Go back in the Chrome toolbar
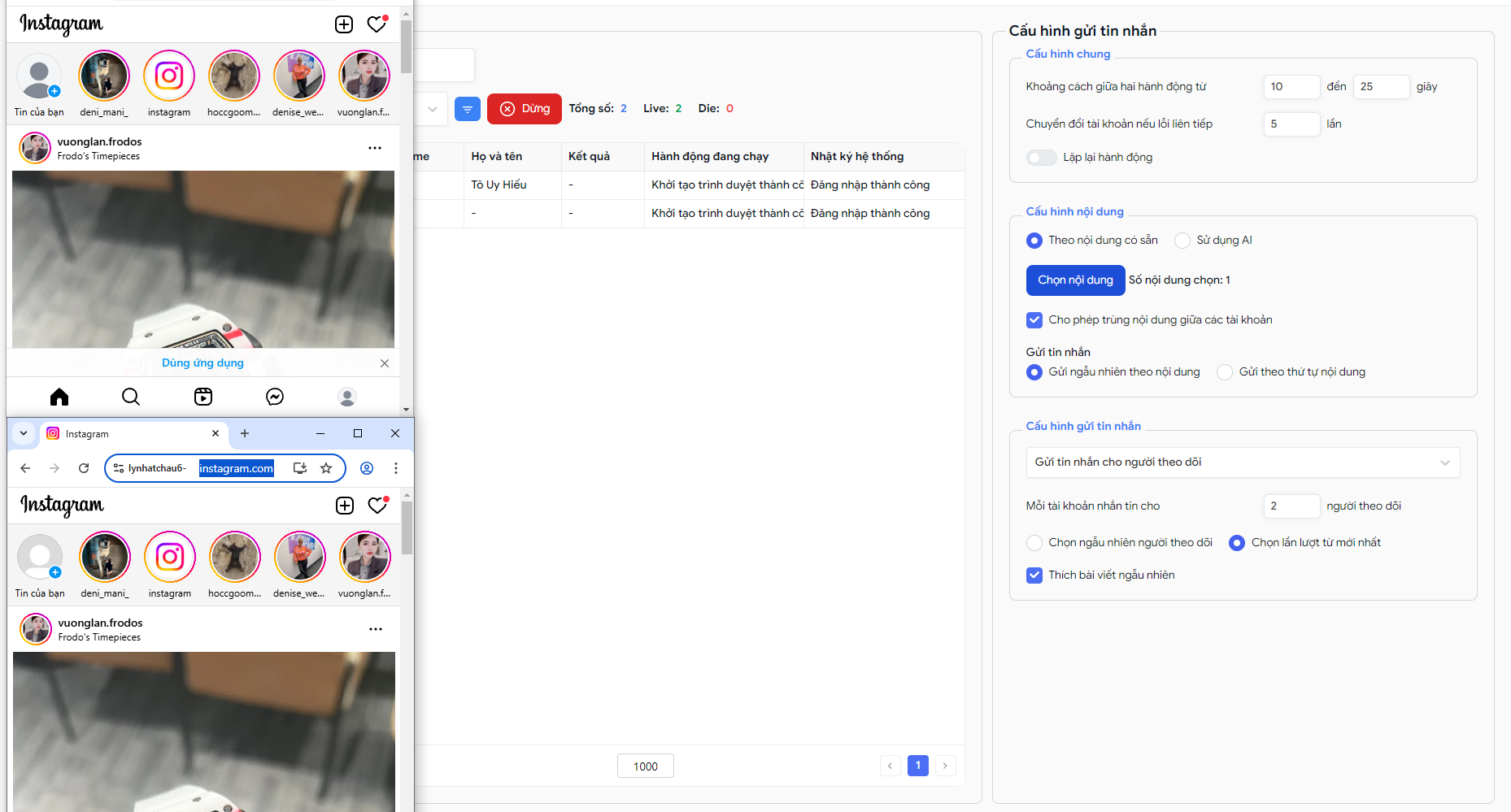The height and width of the screenshot is (812, 1511). click(25, 468)
